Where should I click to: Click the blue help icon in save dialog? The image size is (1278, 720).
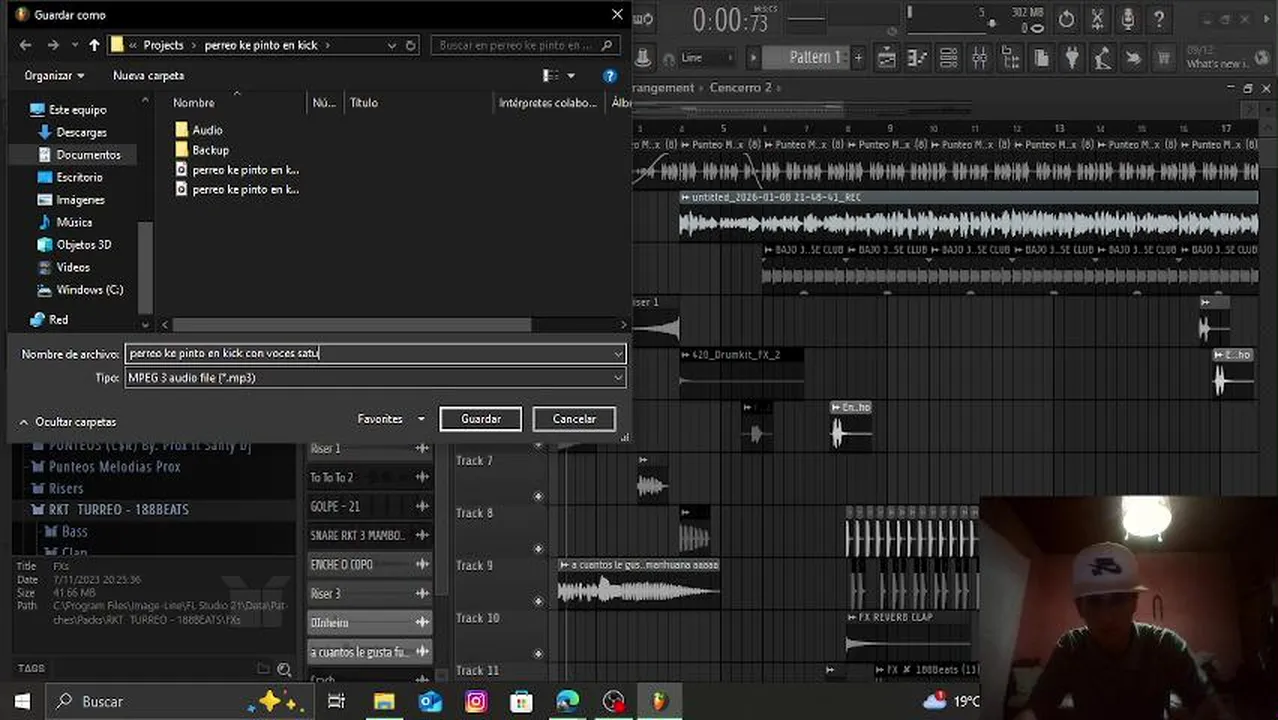pos(609,75)
